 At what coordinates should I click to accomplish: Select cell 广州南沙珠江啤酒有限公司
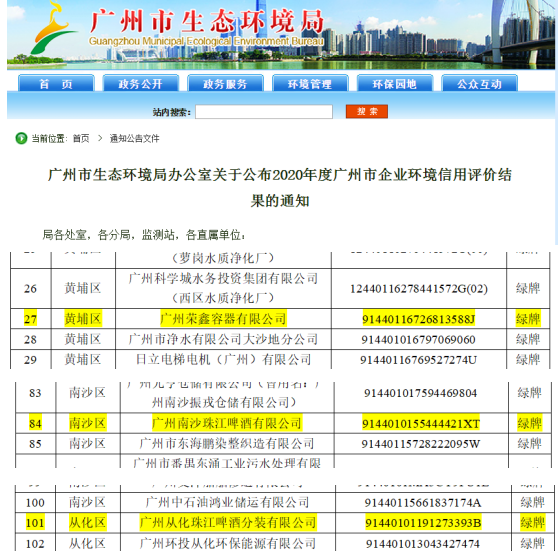coord(227,423)
